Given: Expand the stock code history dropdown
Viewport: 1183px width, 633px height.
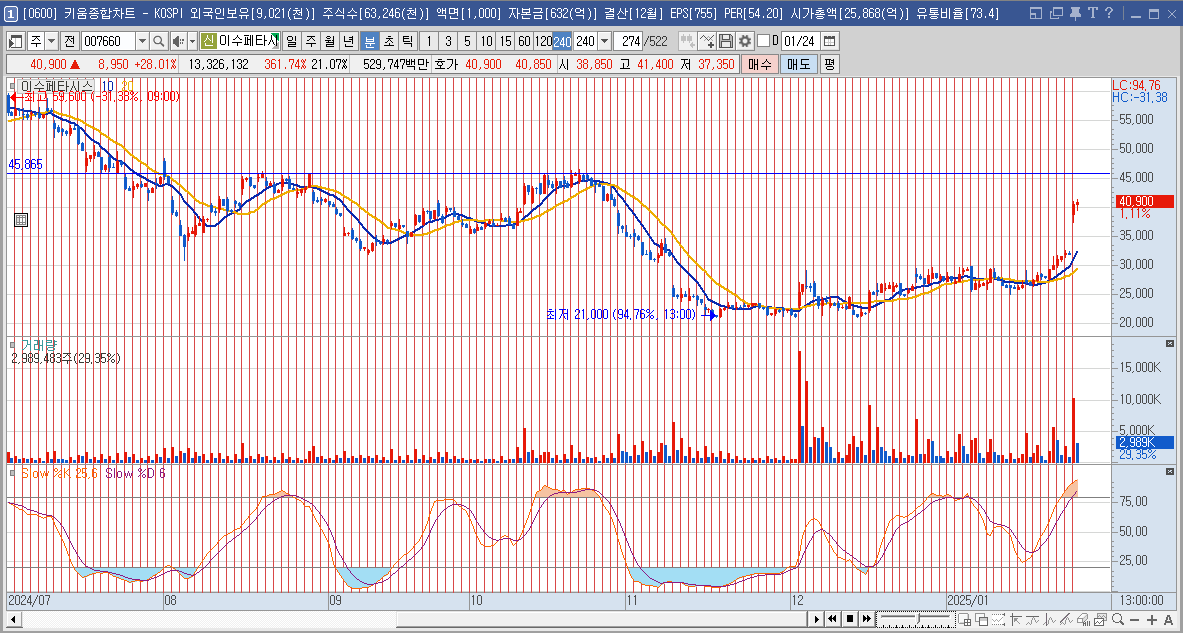Looking at the screenshot, I should click(142, 41).
